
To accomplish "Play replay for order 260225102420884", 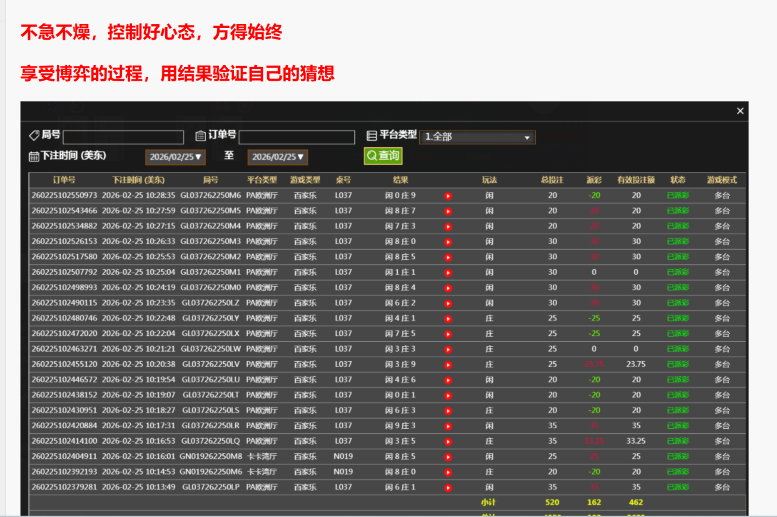I will (x=448, y=426).
